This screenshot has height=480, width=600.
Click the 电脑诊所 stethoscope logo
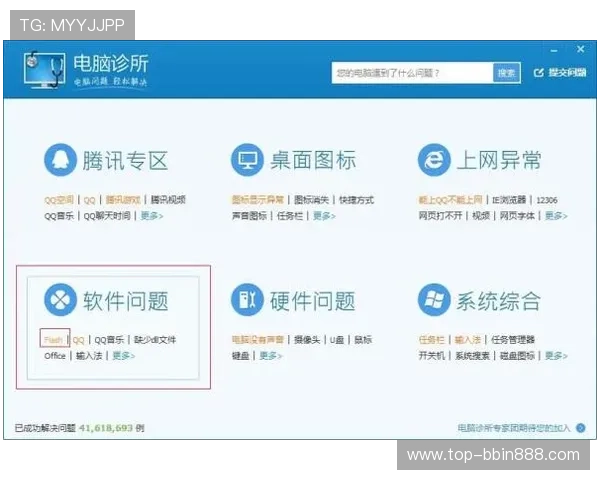[43, 70]
